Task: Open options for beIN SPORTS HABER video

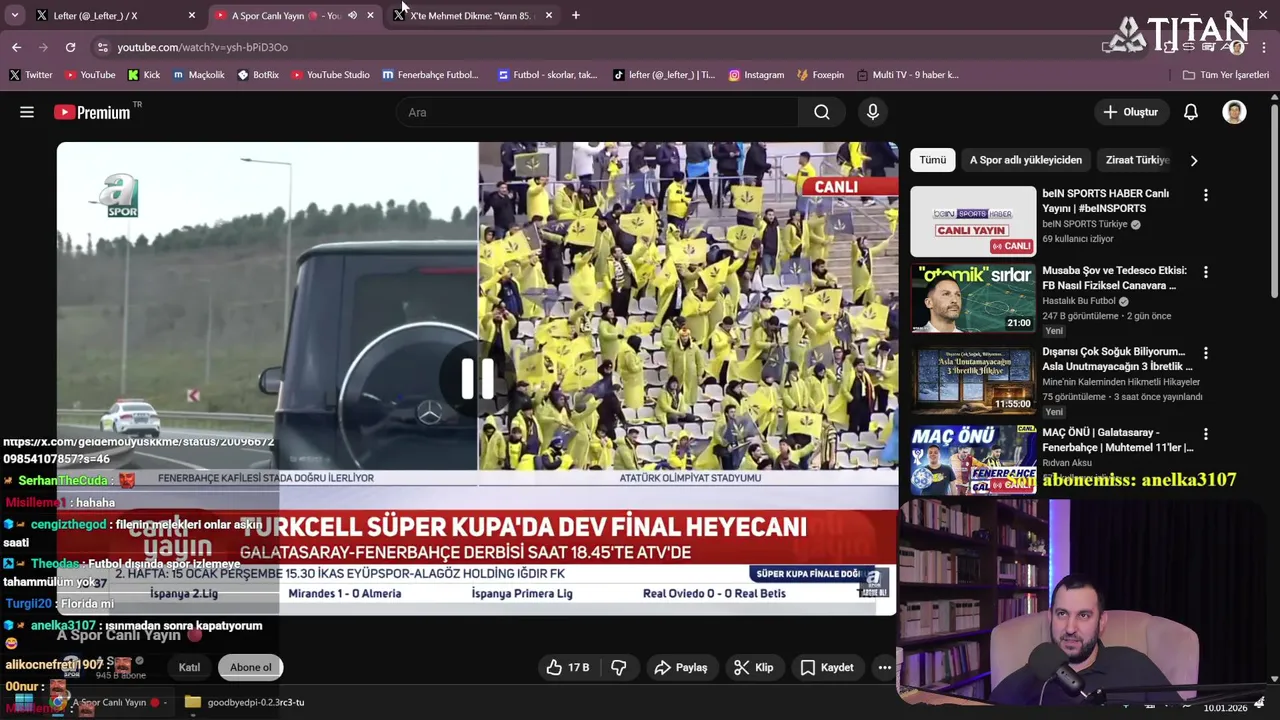Action: click(1205, 195)
